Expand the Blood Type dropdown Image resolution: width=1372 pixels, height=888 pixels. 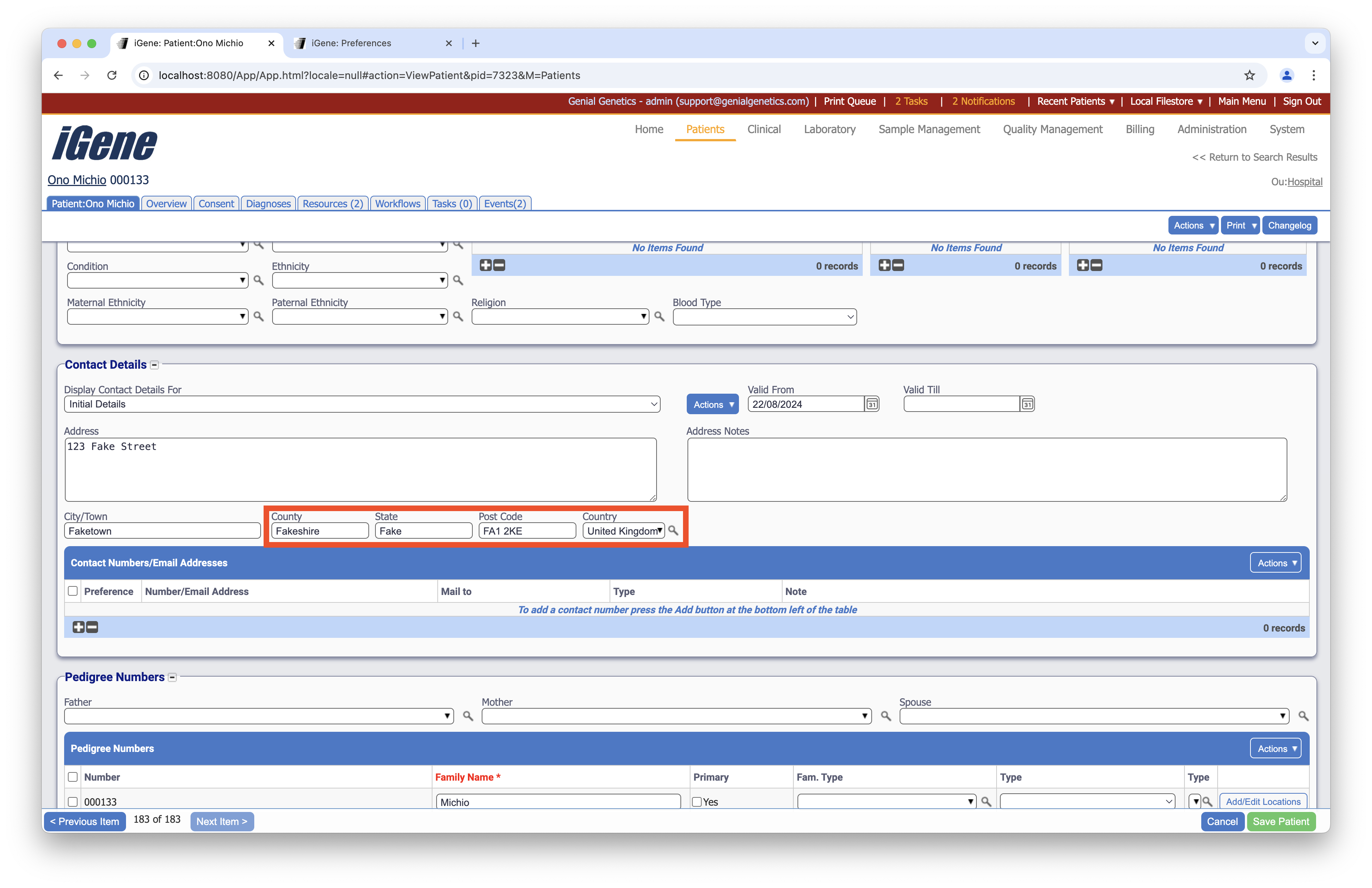764,317
